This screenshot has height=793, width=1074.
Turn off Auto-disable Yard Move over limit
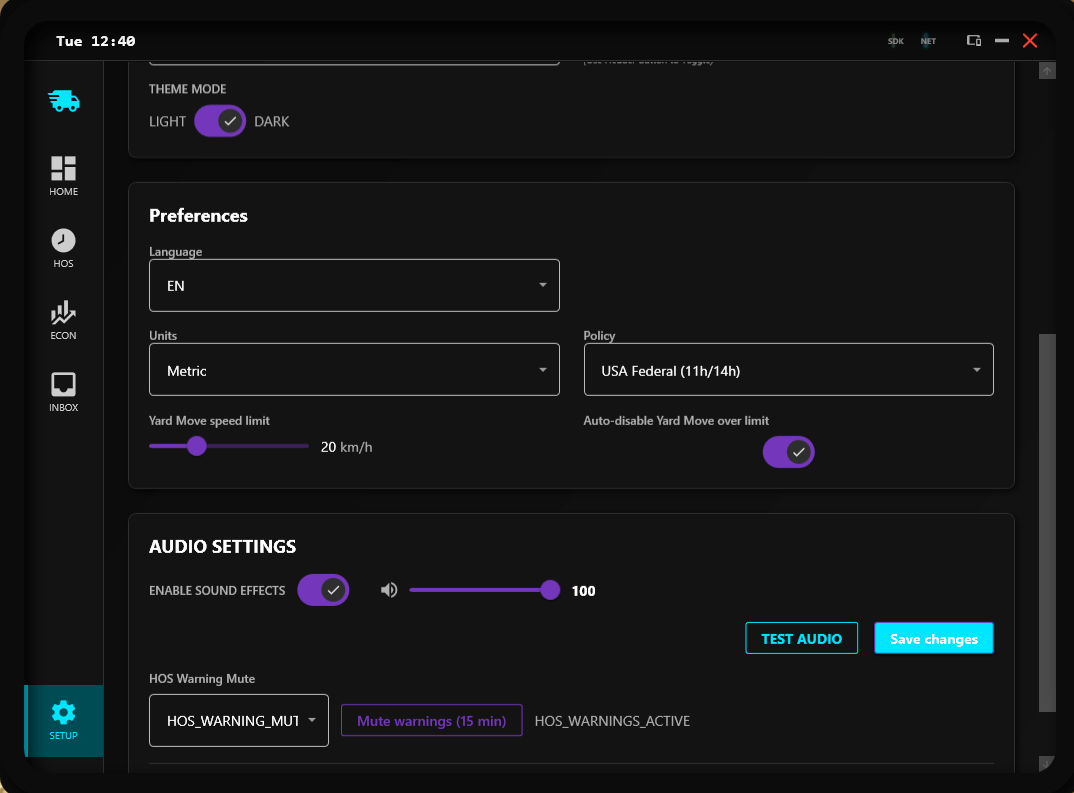coord(788,452)
